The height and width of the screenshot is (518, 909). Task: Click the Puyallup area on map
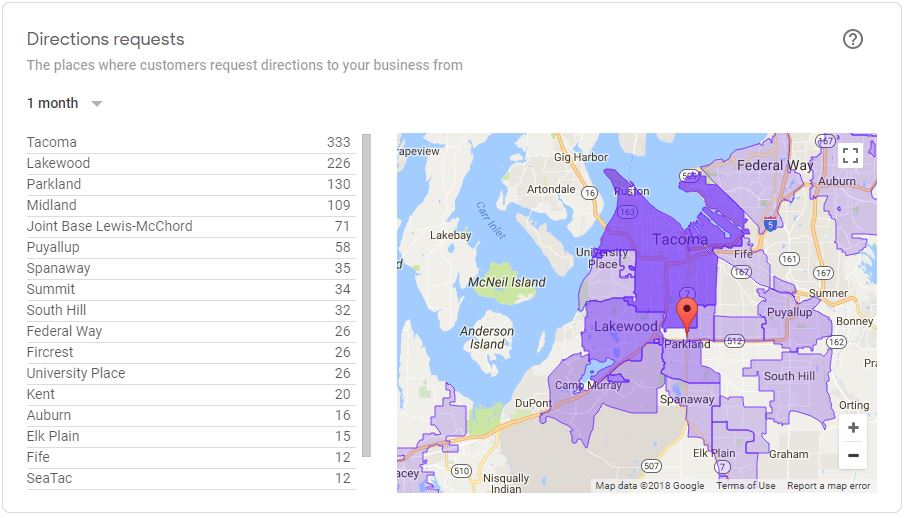(x=789, y=313)
